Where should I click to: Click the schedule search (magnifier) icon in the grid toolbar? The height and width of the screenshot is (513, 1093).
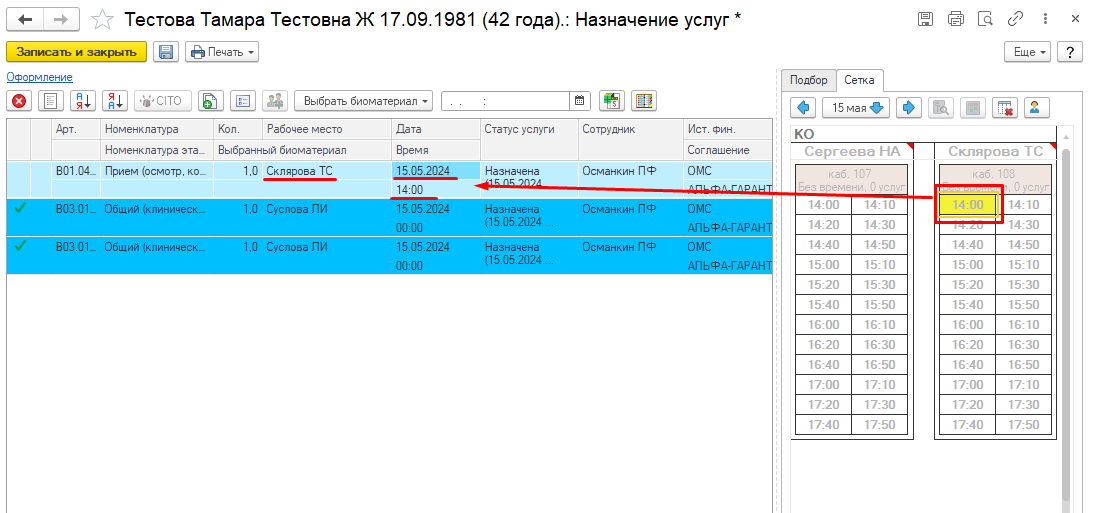[x=942, y=107]
